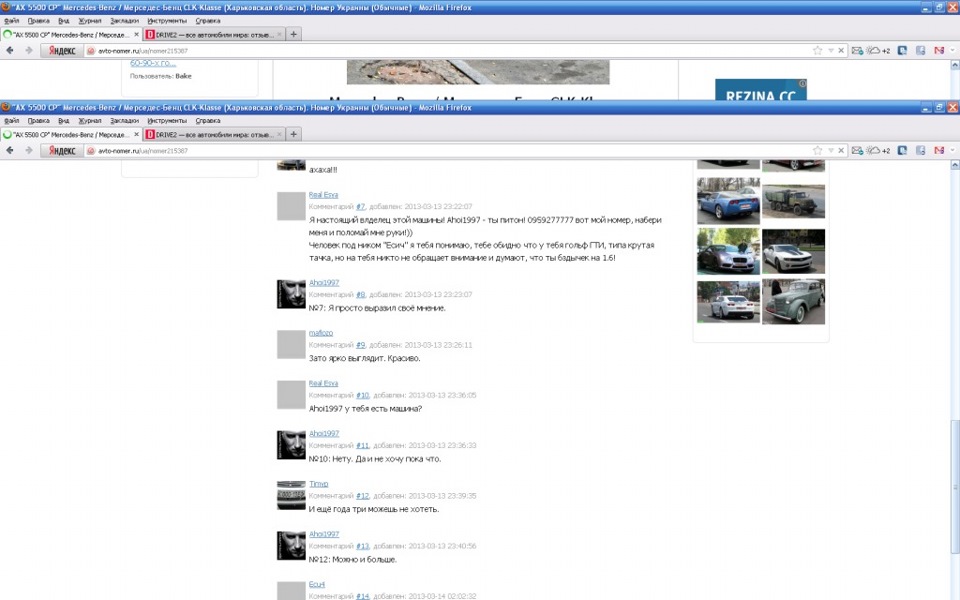Open the Закладки menu in the lower window
Screen dimensions: 960x600
[x=124, y=121]
